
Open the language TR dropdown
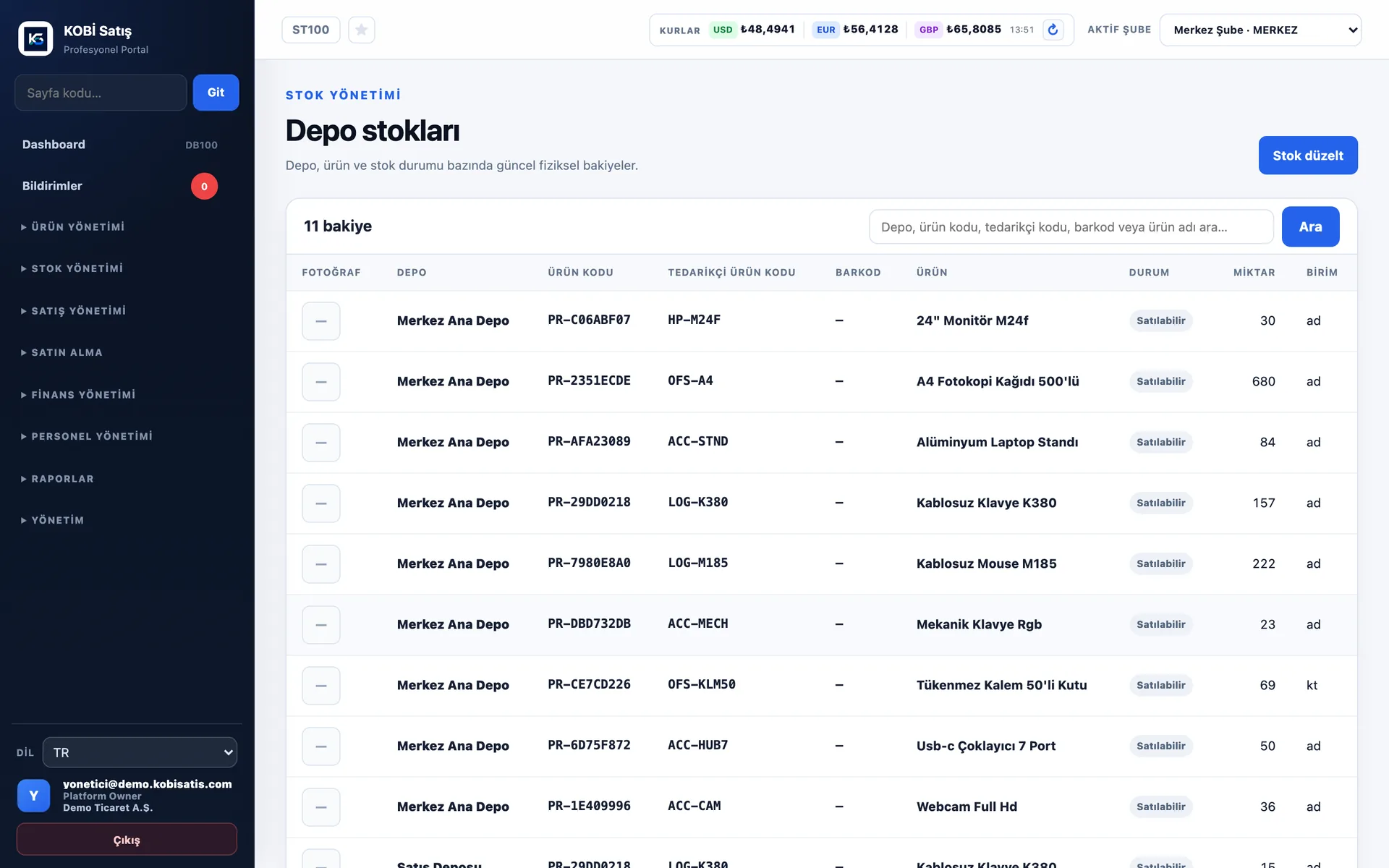tap(140, 752)
